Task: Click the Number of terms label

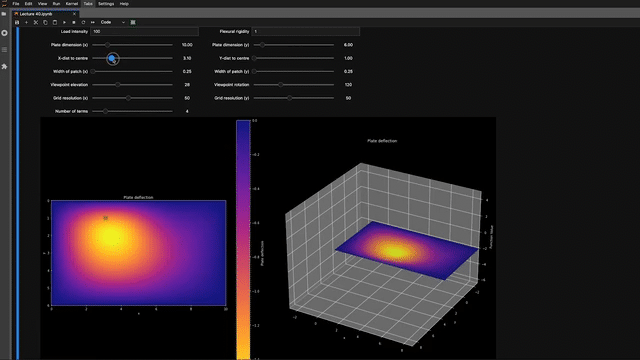Action: point(71,111)
